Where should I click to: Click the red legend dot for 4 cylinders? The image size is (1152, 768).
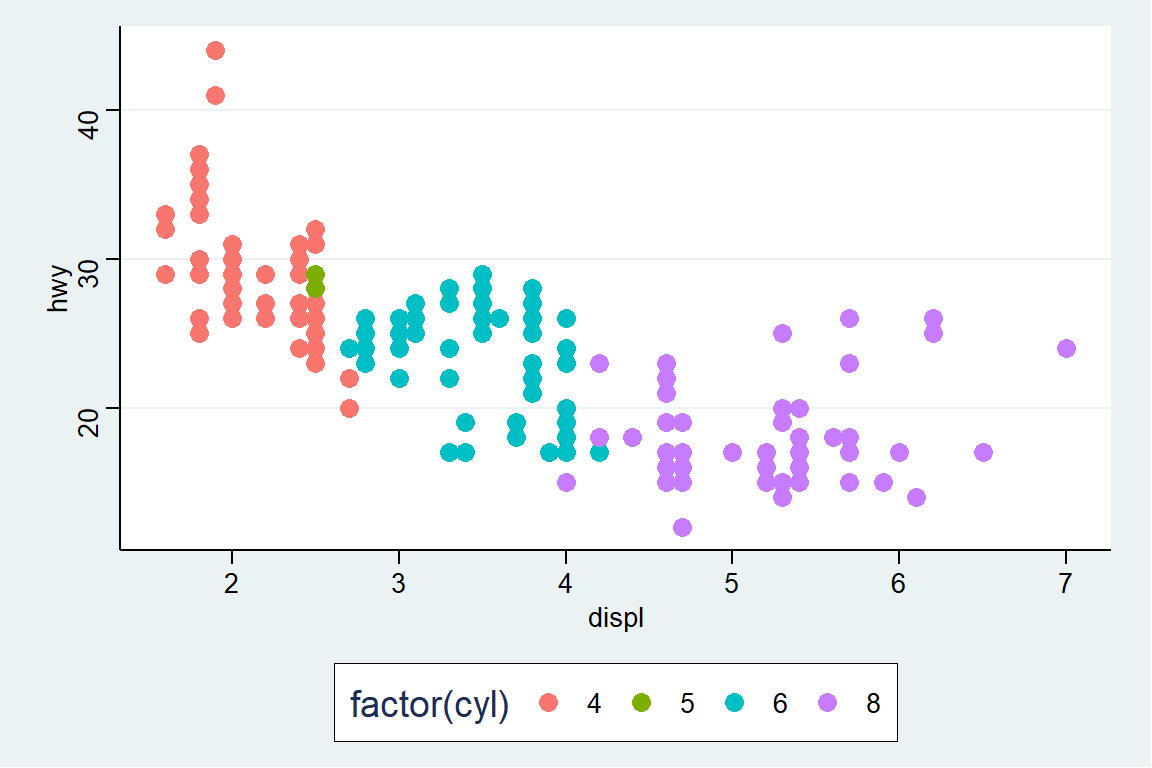click(x=548, y=703)
